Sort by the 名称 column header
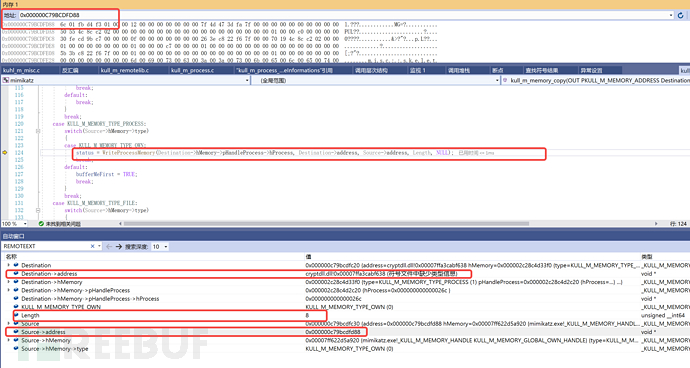Viewport: 690px width, 368px height. pyautogui.click(x=11, y=257)
